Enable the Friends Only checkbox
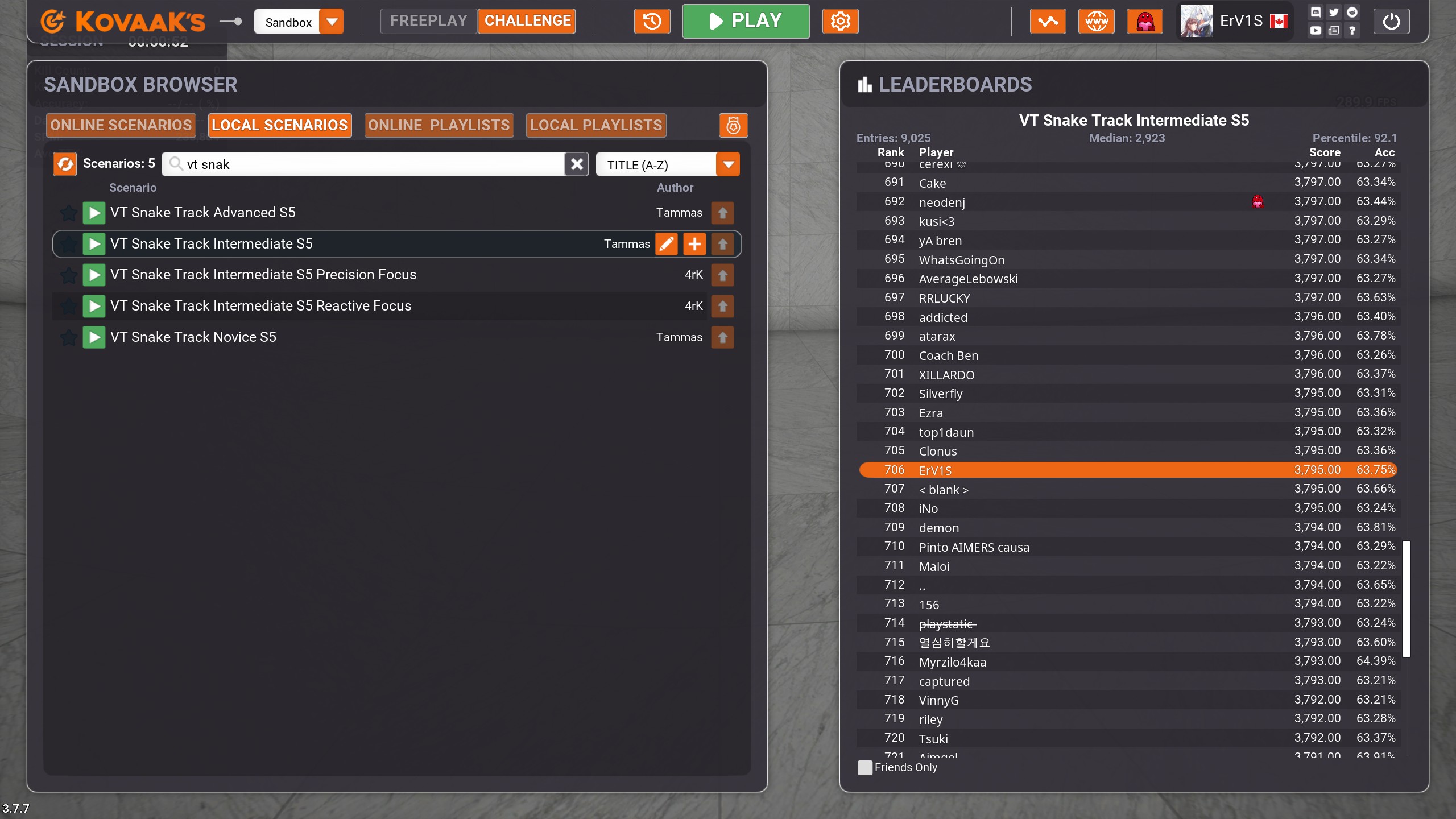 tap(864, 767)
